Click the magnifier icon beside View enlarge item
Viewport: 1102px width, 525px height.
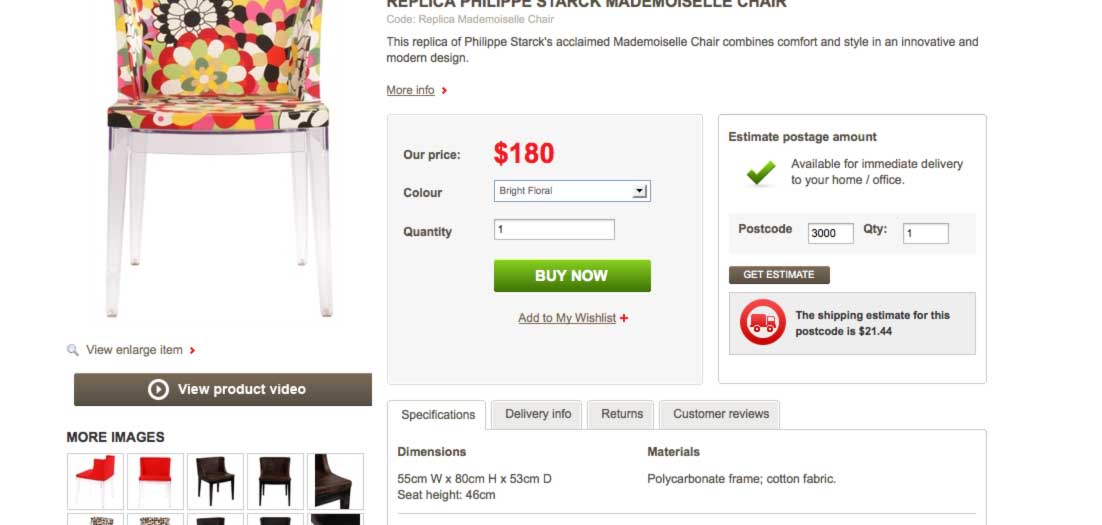coord(73,350)
